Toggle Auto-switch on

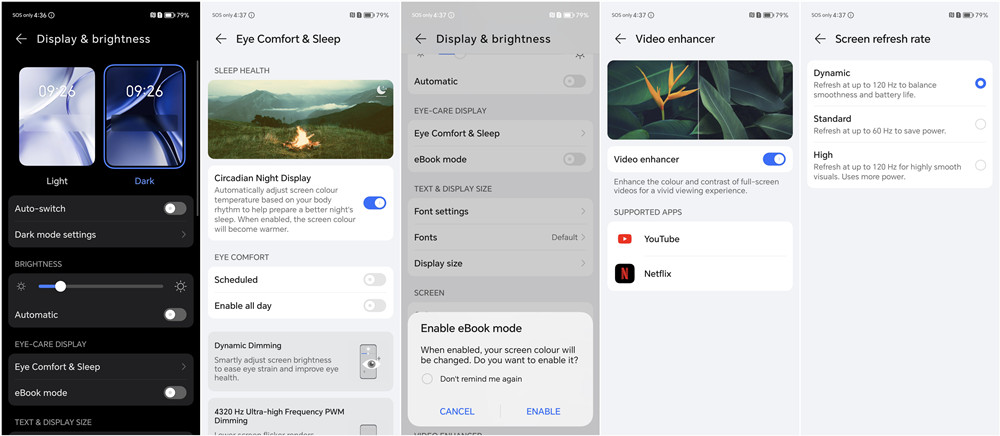175,208
